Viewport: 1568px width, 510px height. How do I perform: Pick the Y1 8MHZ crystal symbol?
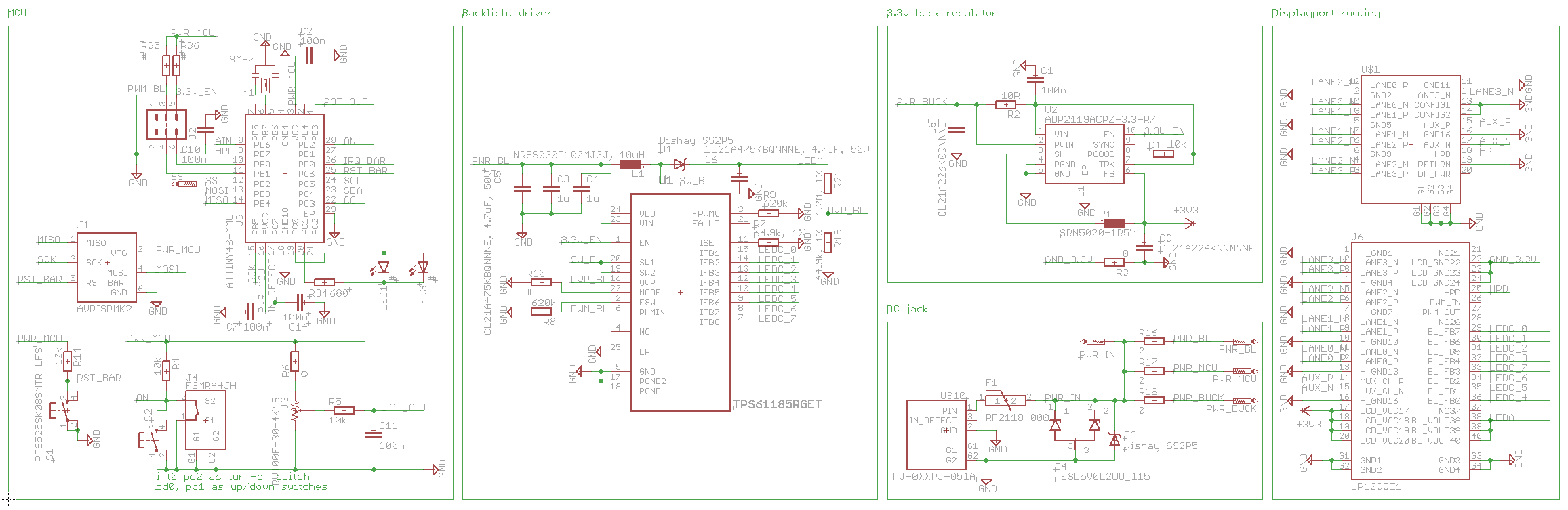point(265,85)
